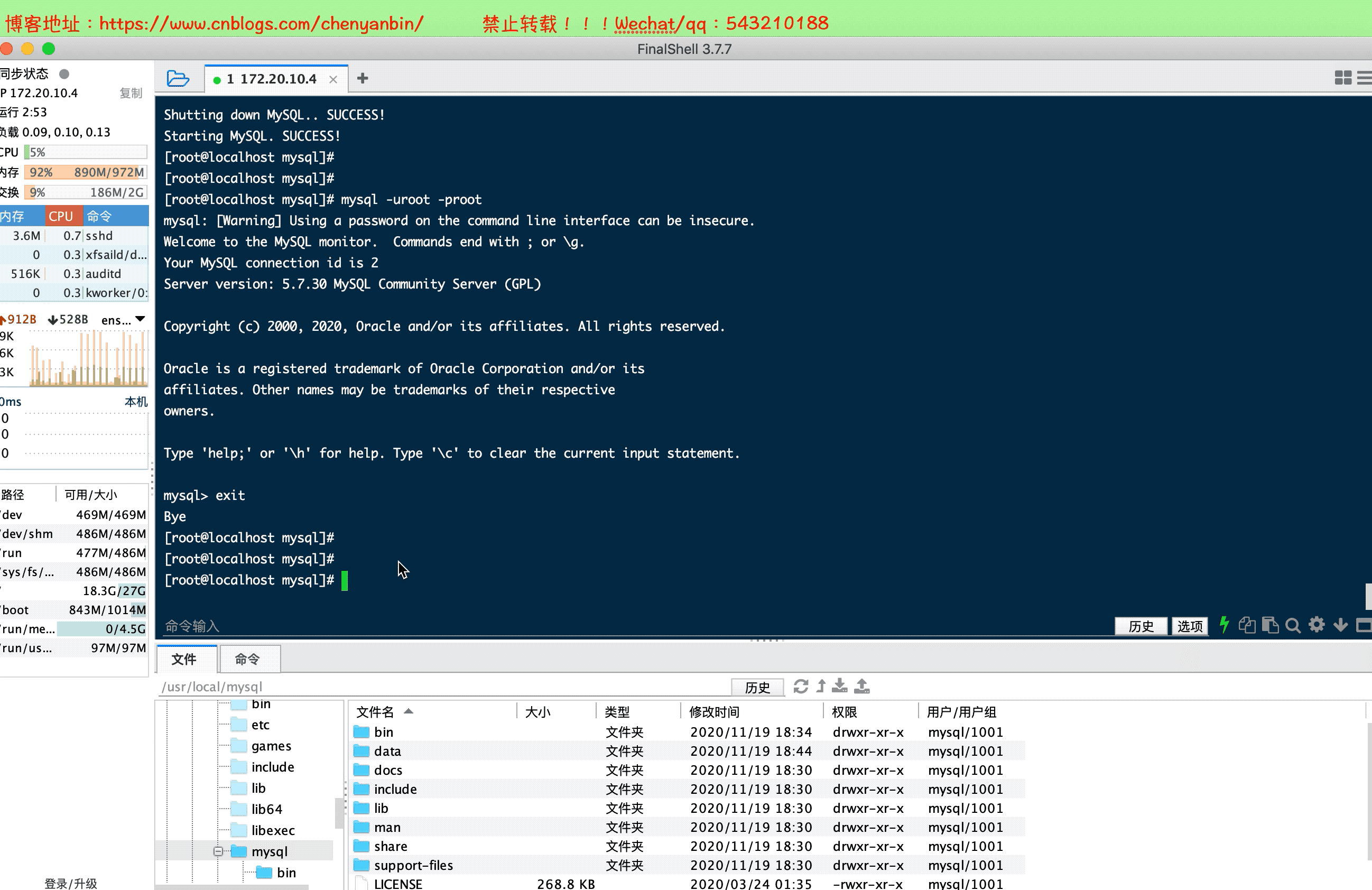The height and width of the screenshot is (890, 1372).
Task: Sort file list by 权限 header
Action: [x=871, y=711]
